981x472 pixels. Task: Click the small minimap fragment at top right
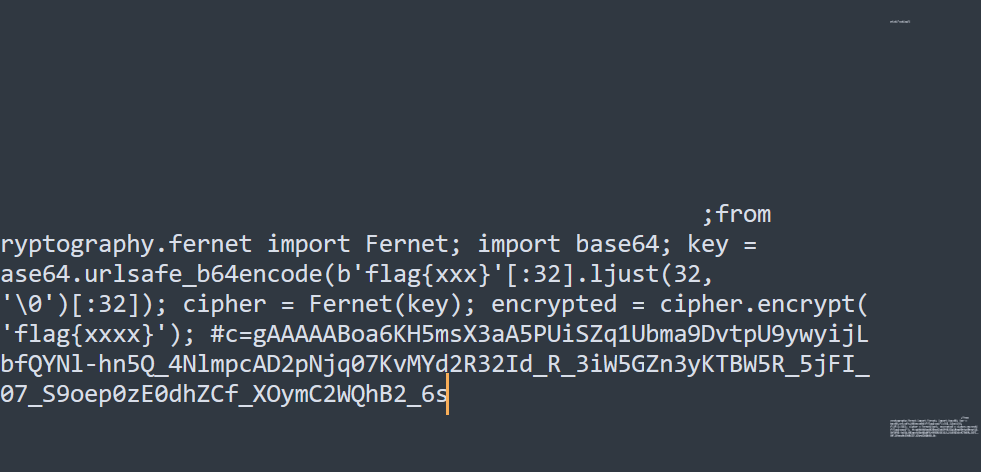[900, 21]
